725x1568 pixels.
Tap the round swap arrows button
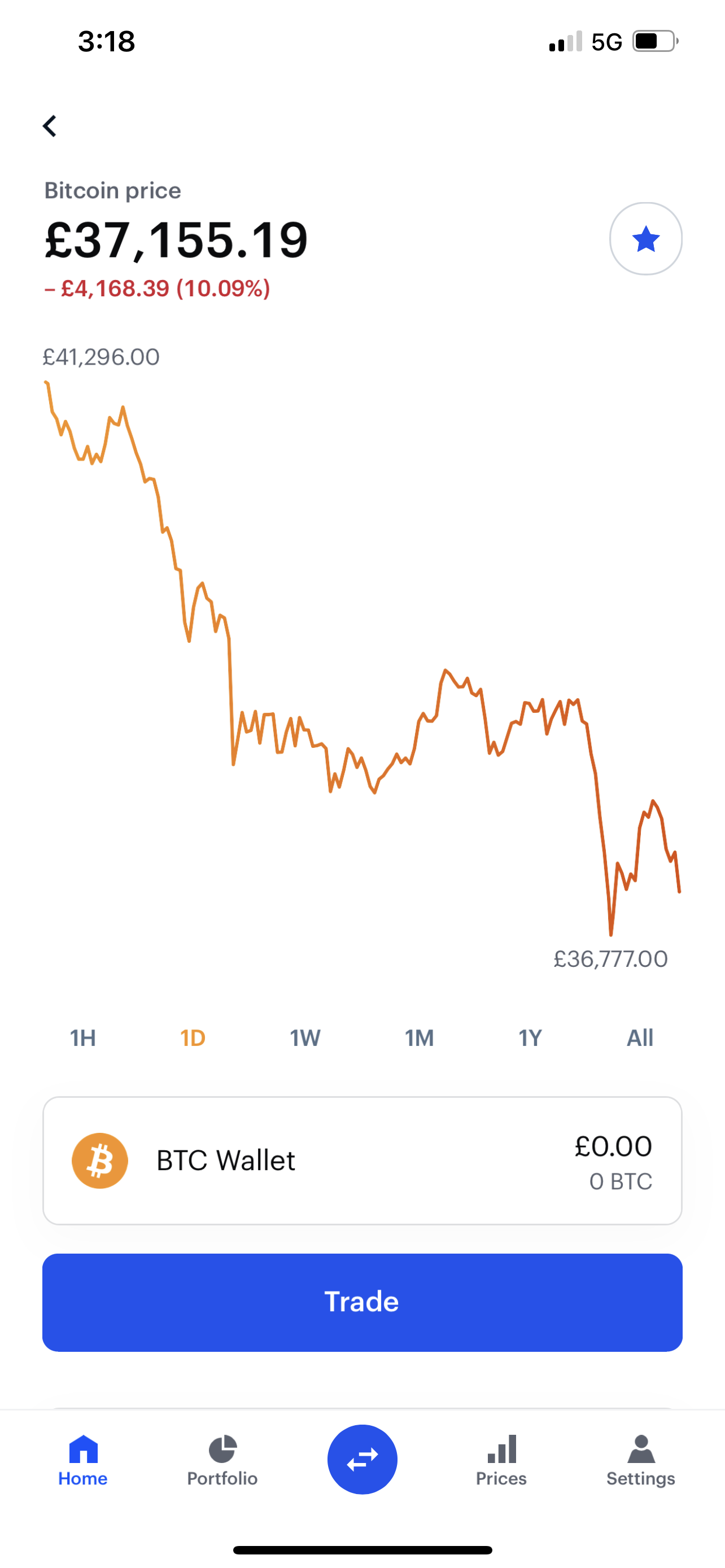pos(362,1459)
